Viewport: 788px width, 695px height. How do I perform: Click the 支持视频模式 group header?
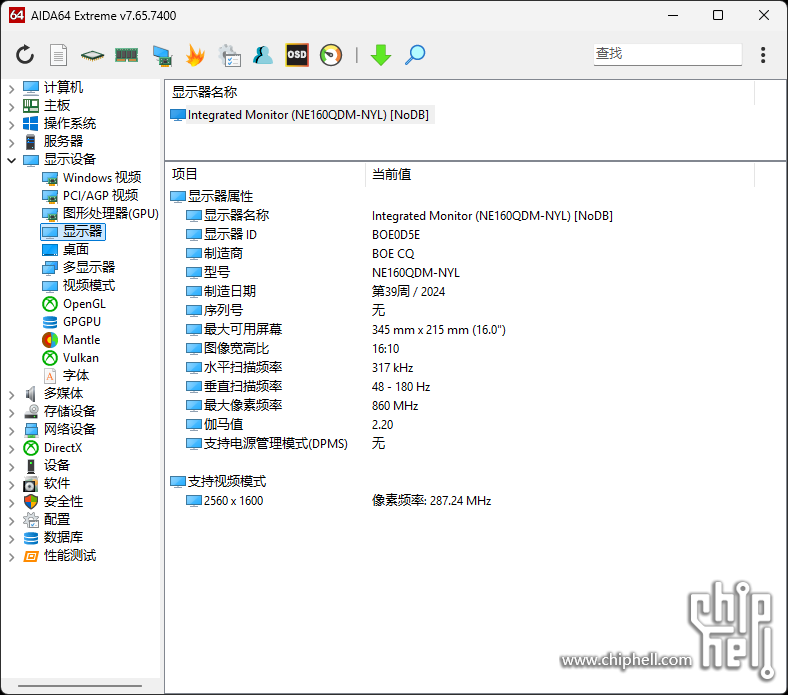[x=227, y=481]
